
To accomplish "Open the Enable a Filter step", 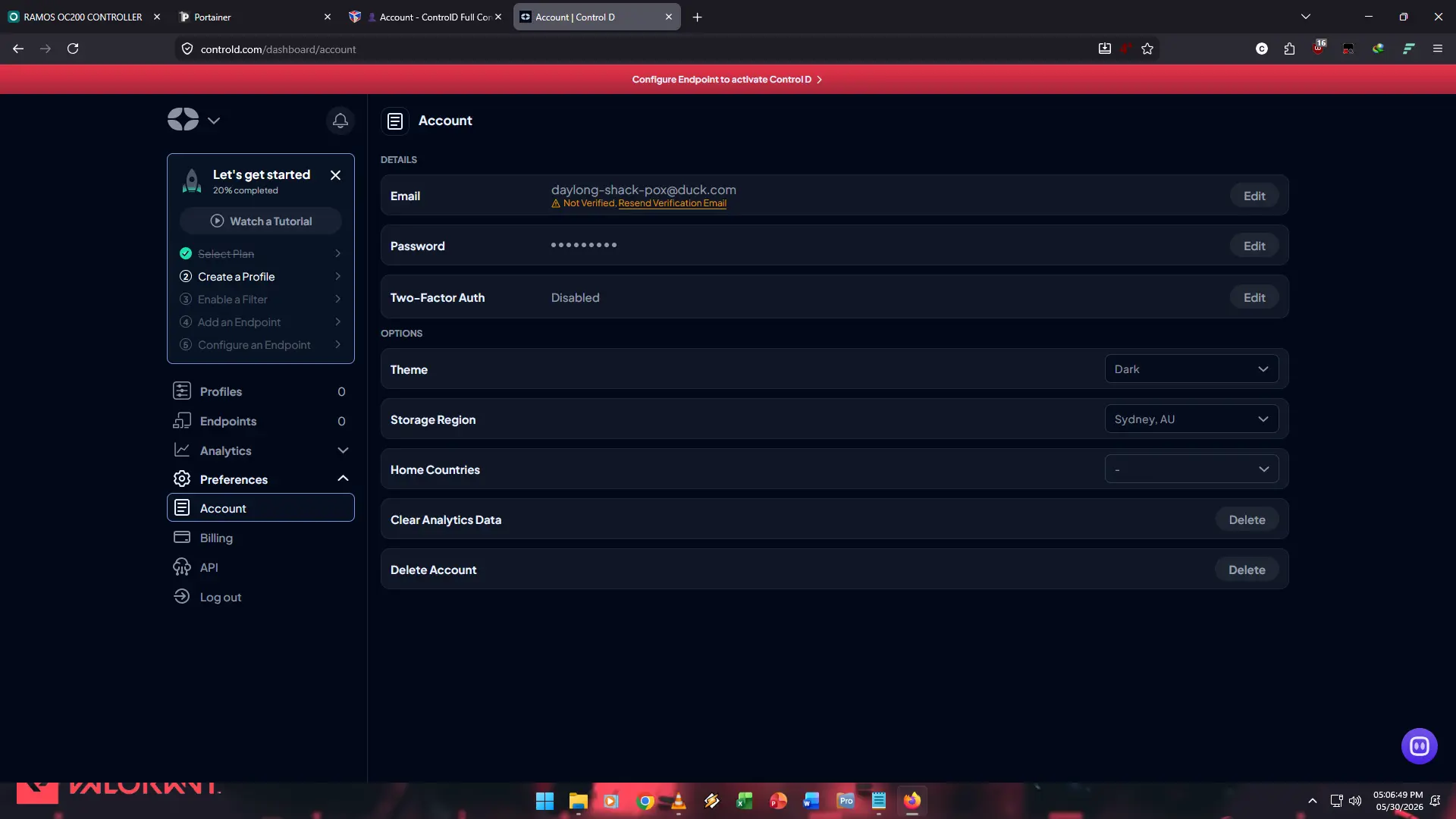I will pyautogui.click(x=261, y=300).
